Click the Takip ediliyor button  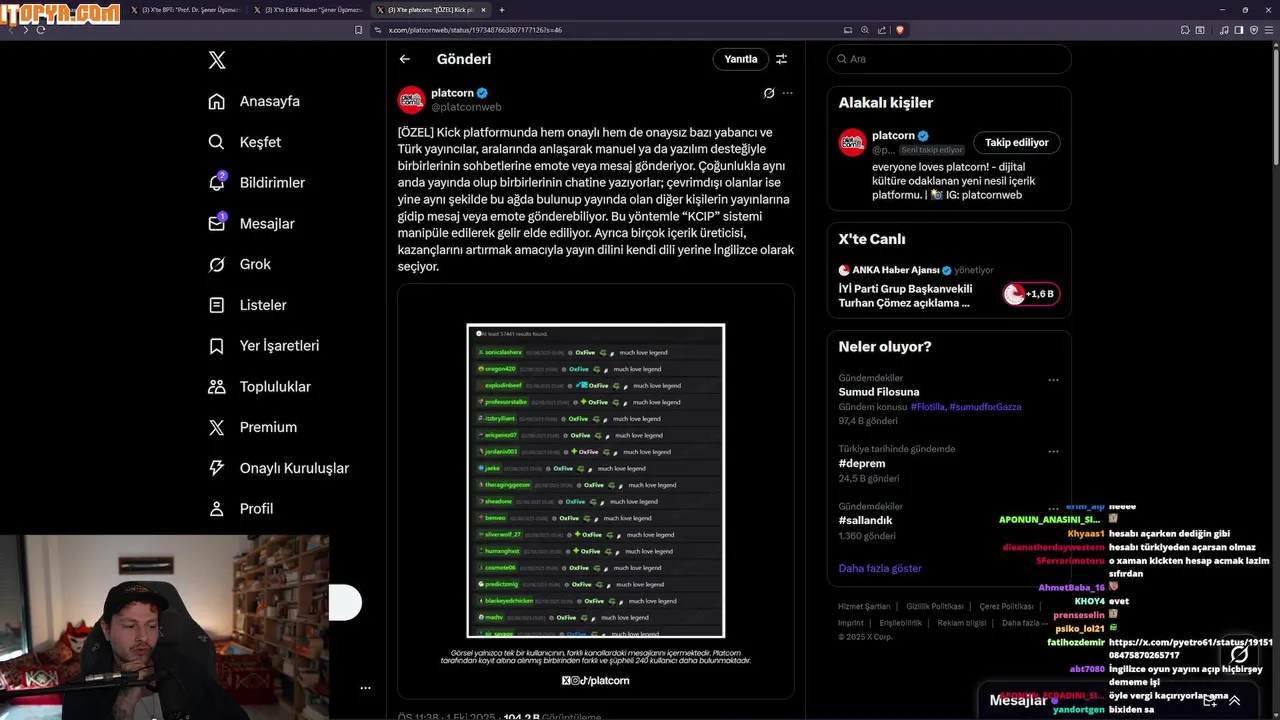[x=1017, y=142]
